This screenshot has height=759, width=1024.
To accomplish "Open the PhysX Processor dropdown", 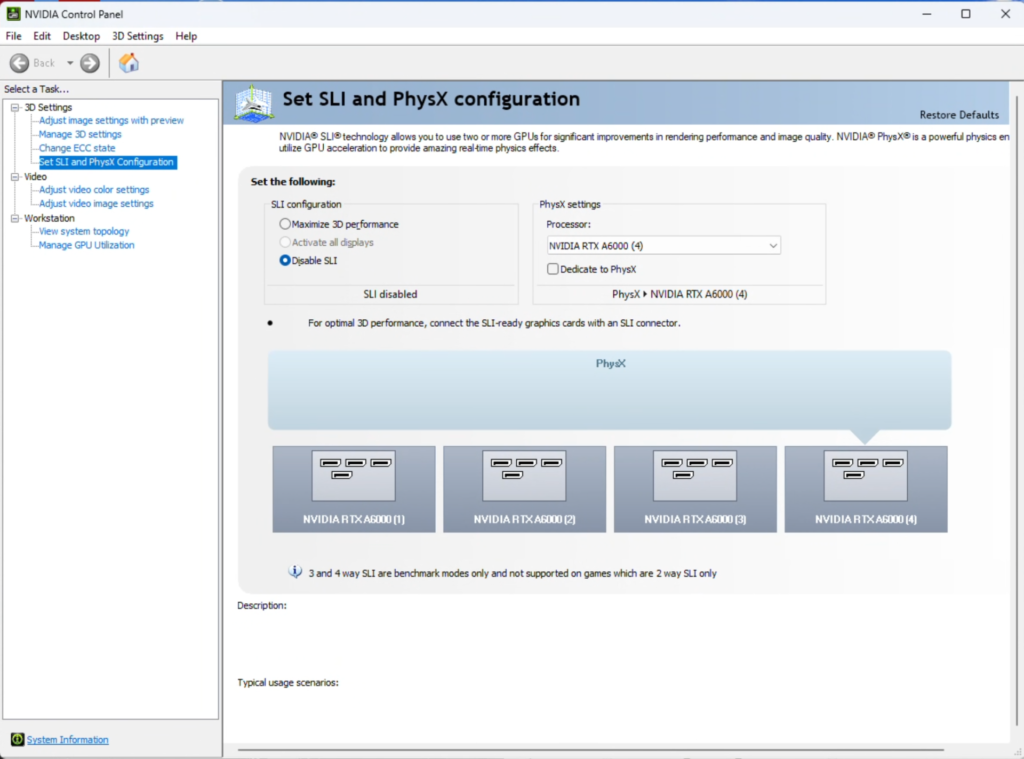I will tap(663, 245).
